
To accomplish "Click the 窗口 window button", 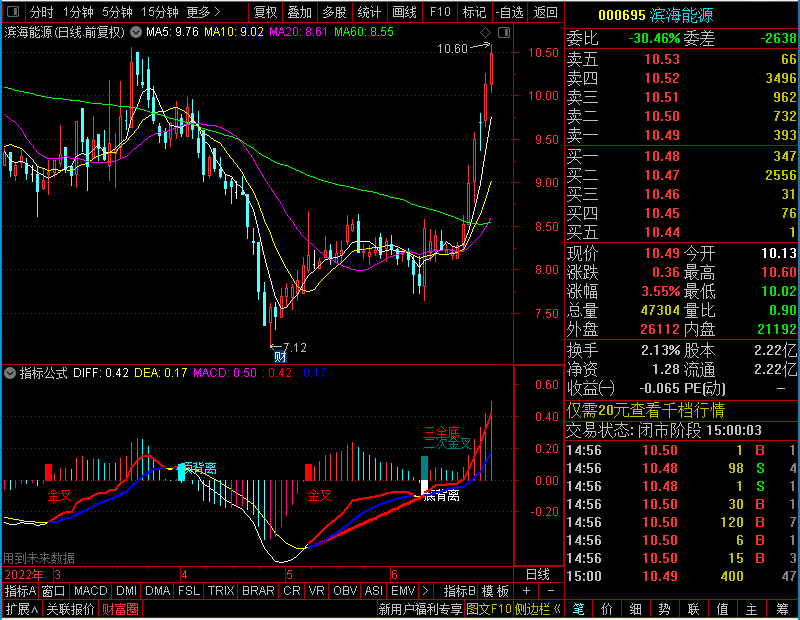I will (x=54, y=591).
